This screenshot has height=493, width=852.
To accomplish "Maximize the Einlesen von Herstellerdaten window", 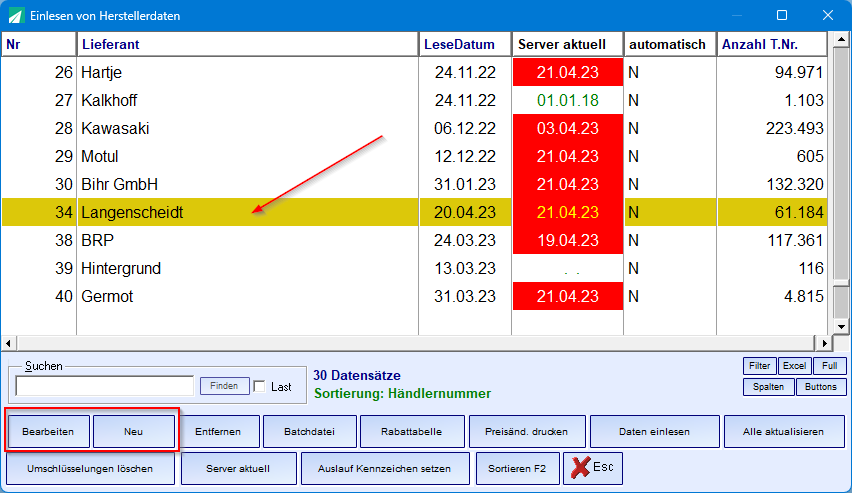I will pos(782,15).
